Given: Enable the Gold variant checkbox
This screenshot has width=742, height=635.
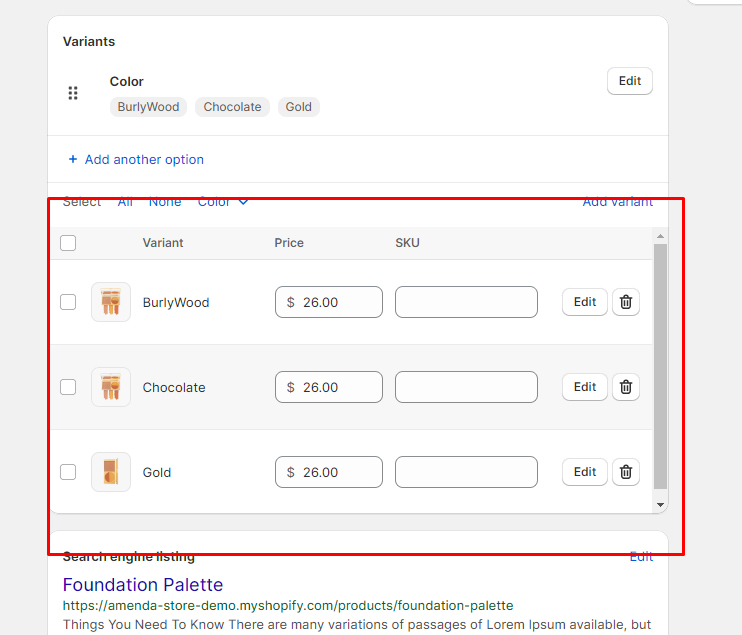Looking at the screenshot, I should click(68, 472).
